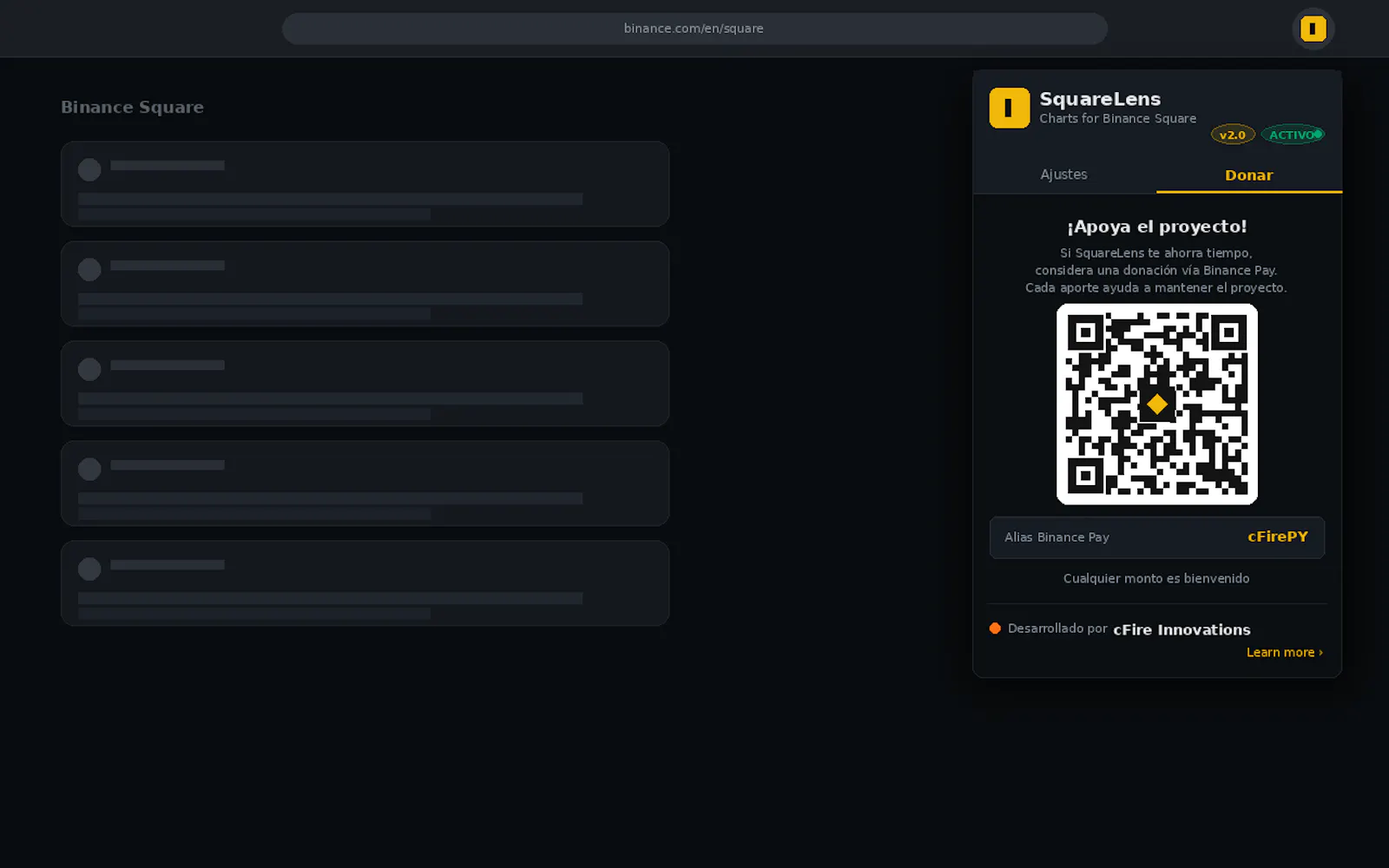This screenshot has width=1389, height=868.
Task: Click the v2.0 version badge
Action: tap(1233, 135)
